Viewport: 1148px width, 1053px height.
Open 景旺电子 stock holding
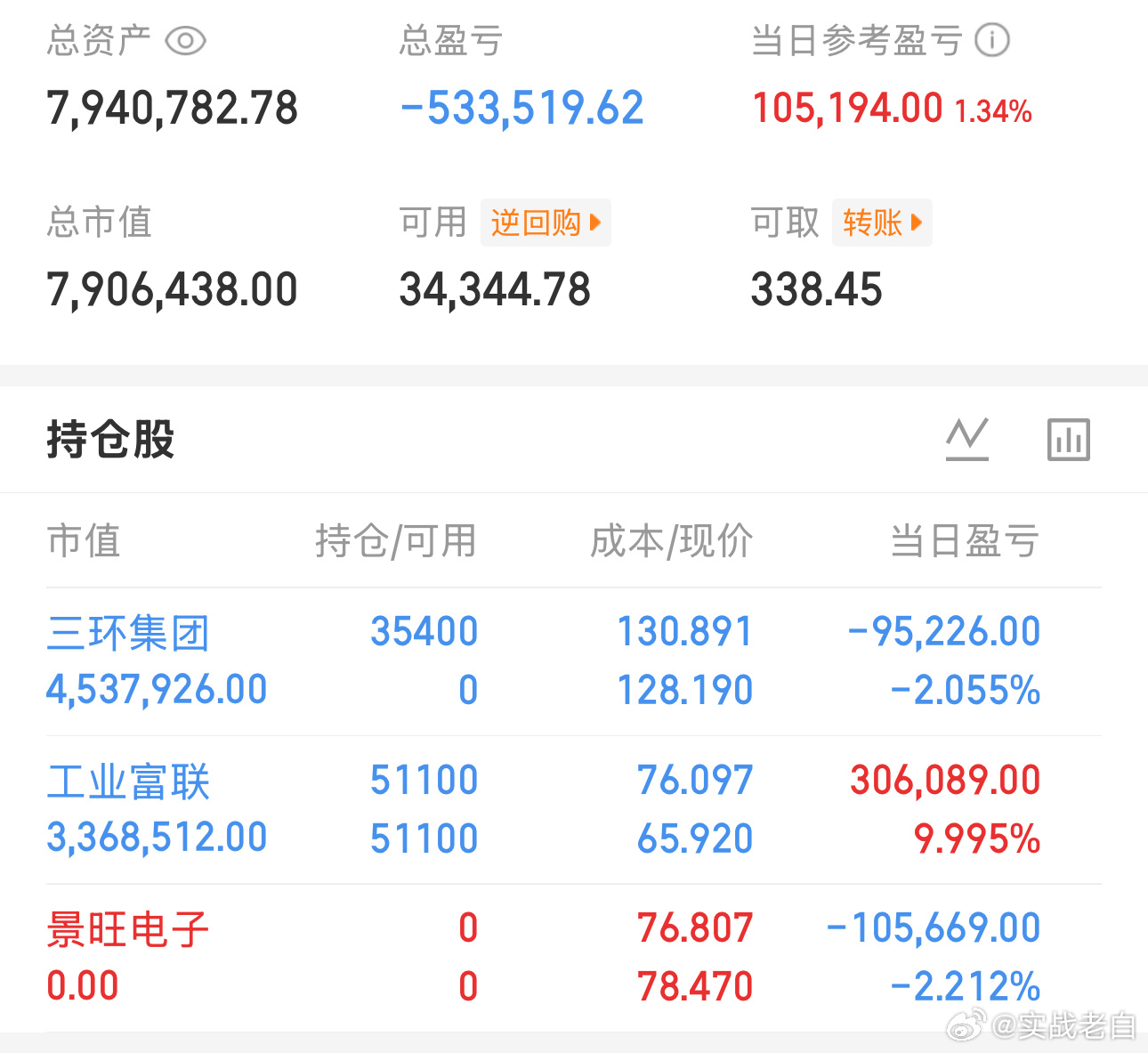click(x=128, y=929)
